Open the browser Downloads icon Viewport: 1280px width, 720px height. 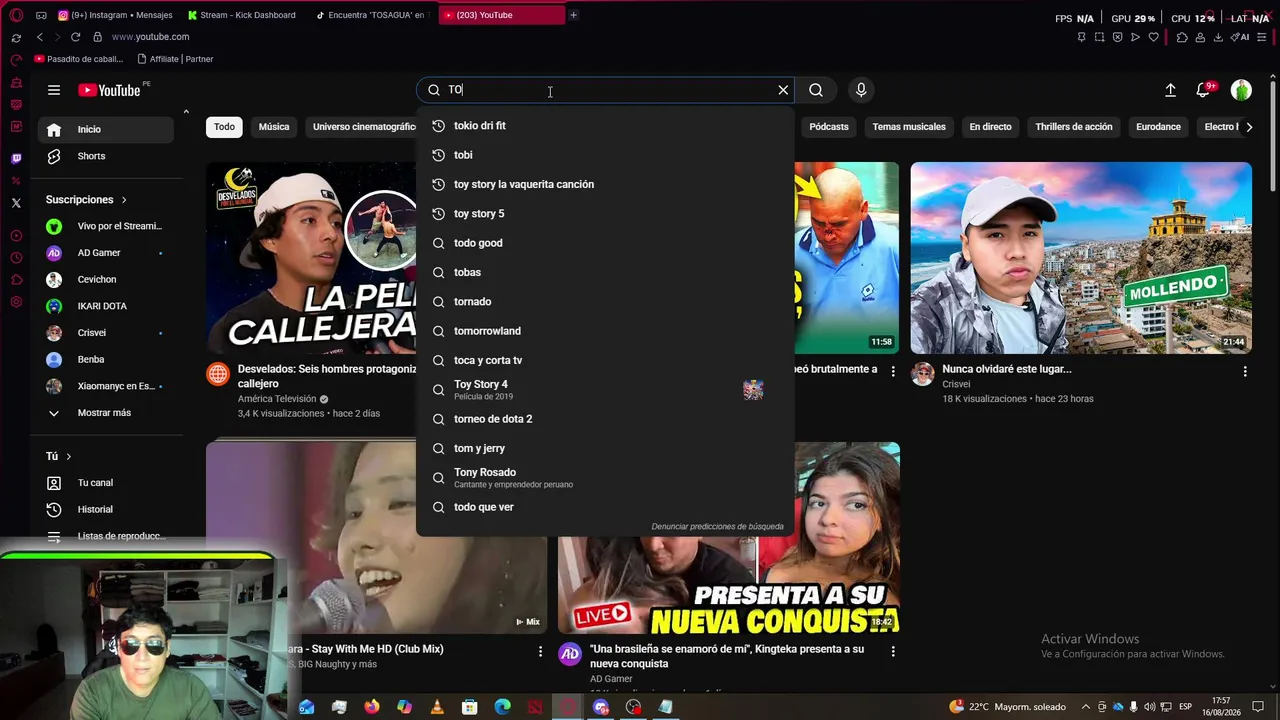1218,37
